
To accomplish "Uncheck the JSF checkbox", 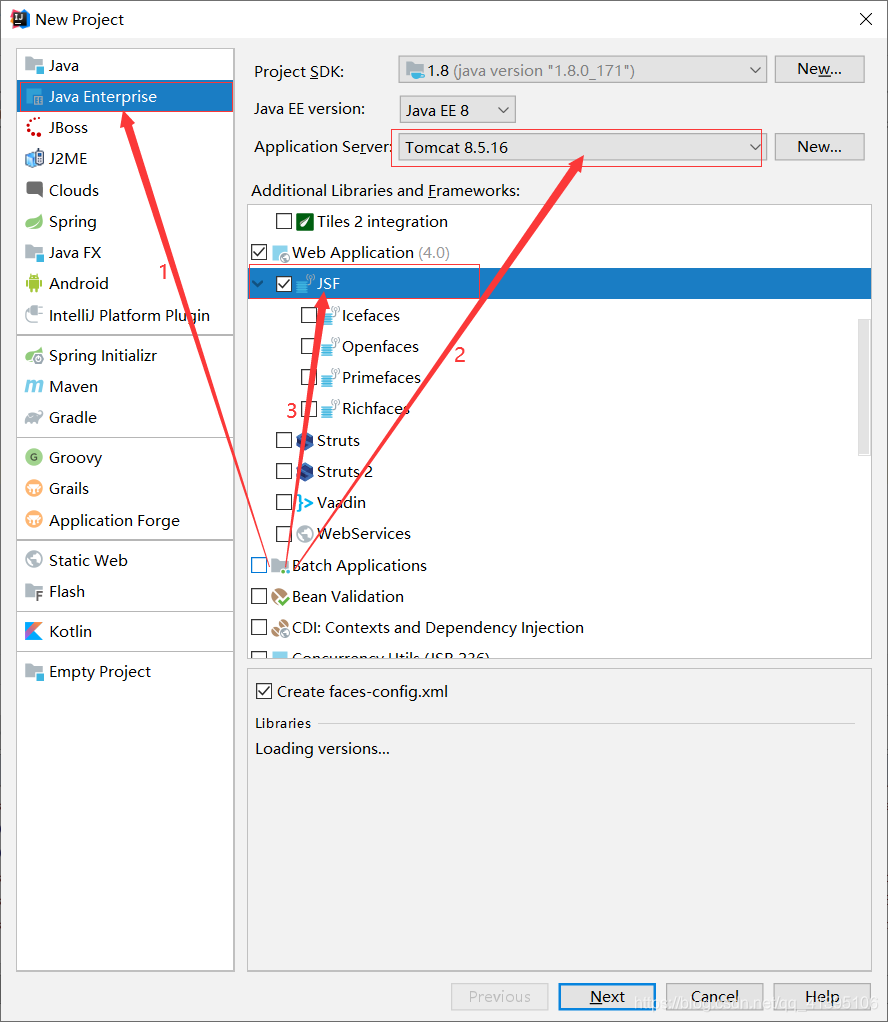I will (284, 284).
